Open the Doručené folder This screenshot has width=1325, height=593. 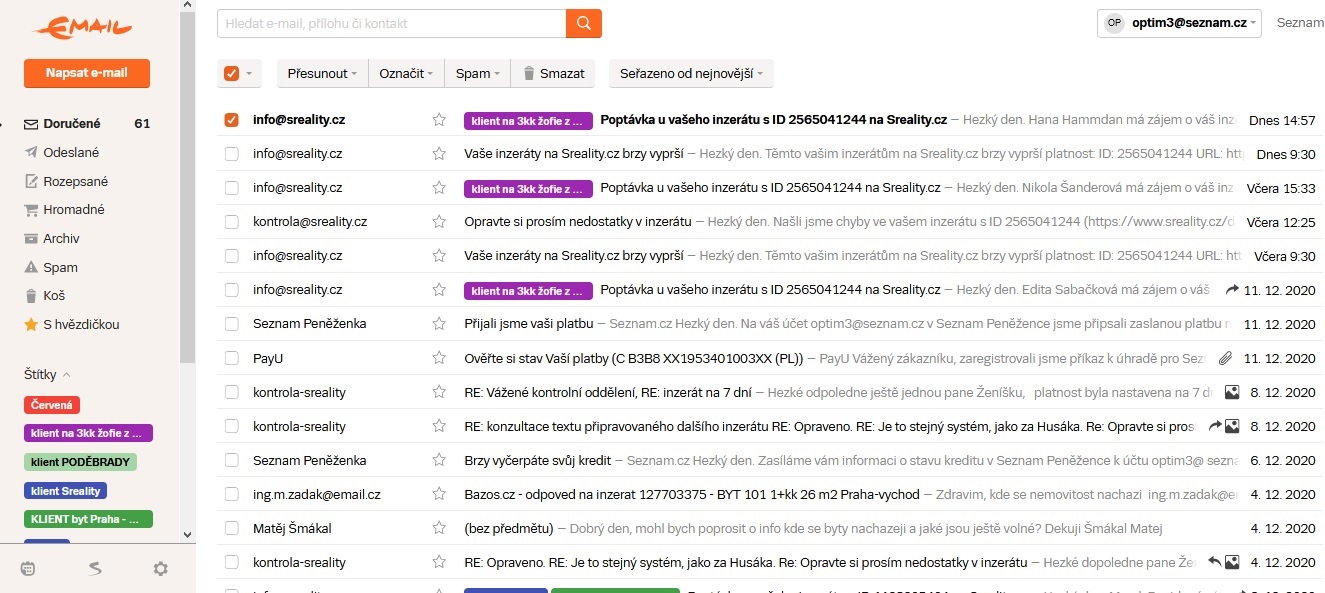click(x=71, y=124)
